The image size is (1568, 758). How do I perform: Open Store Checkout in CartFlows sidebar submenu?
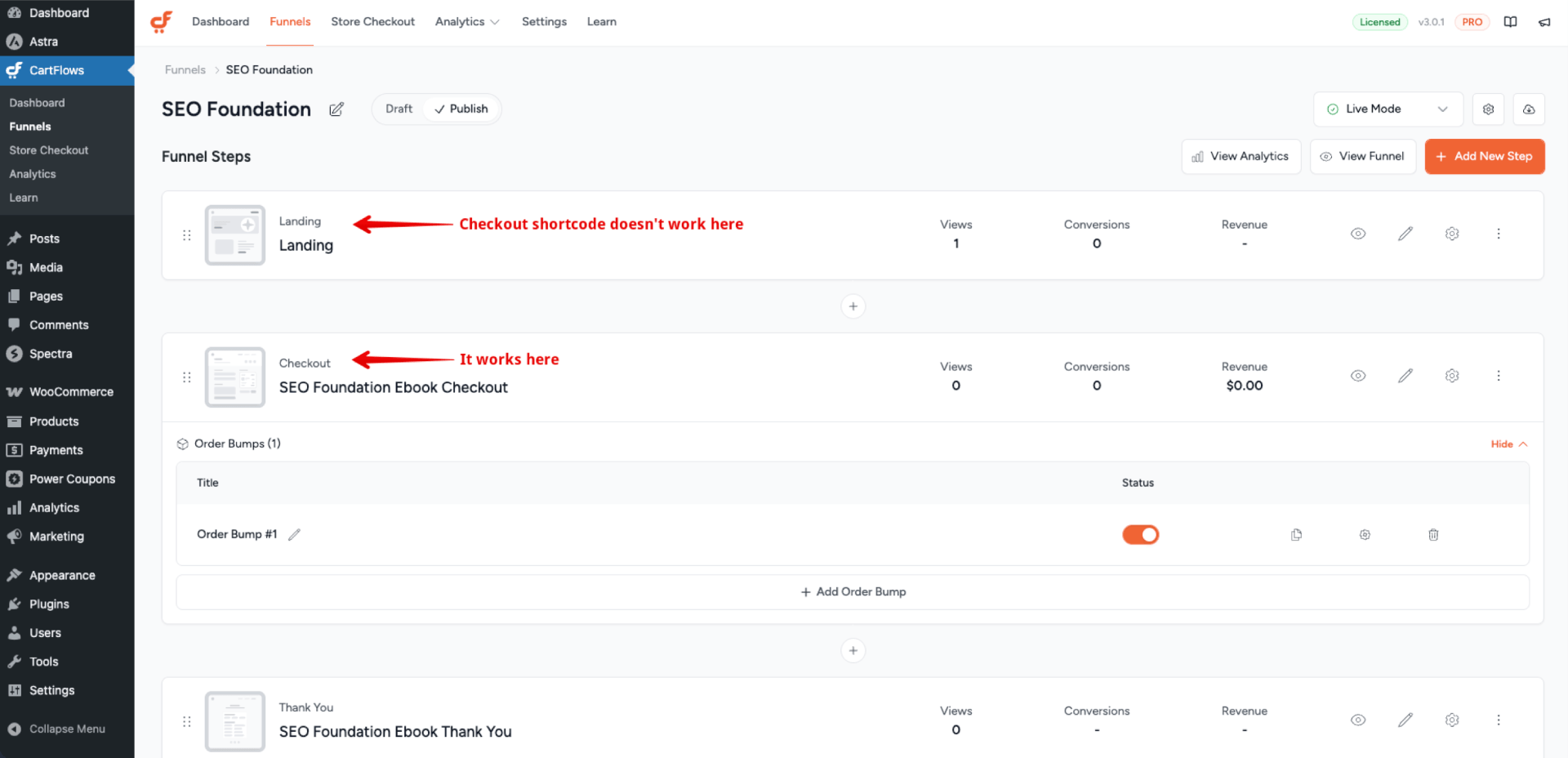[x=49, y=150]
